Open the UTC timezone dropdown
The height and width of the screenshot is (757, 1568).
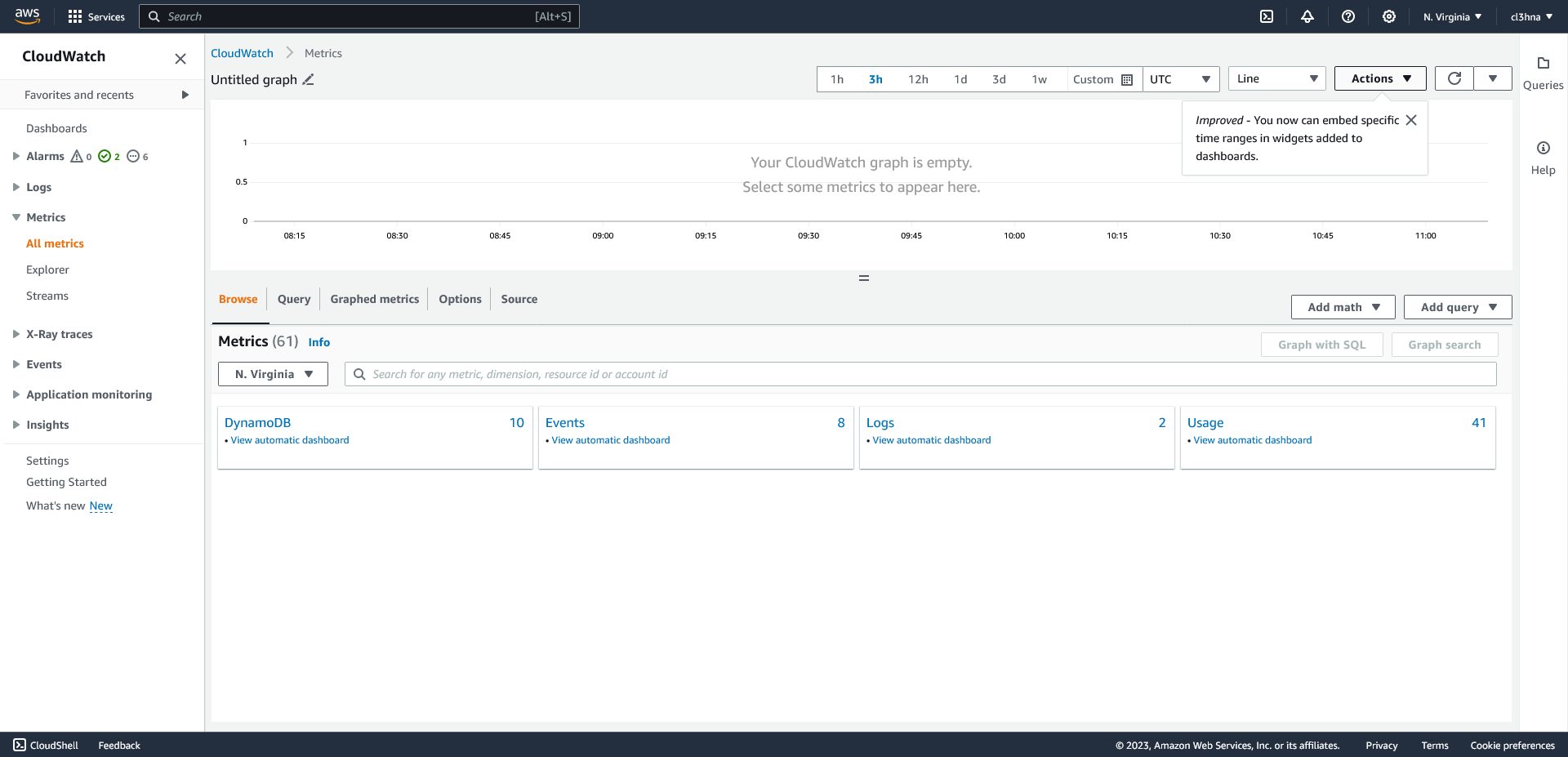tap(1180, 79)
